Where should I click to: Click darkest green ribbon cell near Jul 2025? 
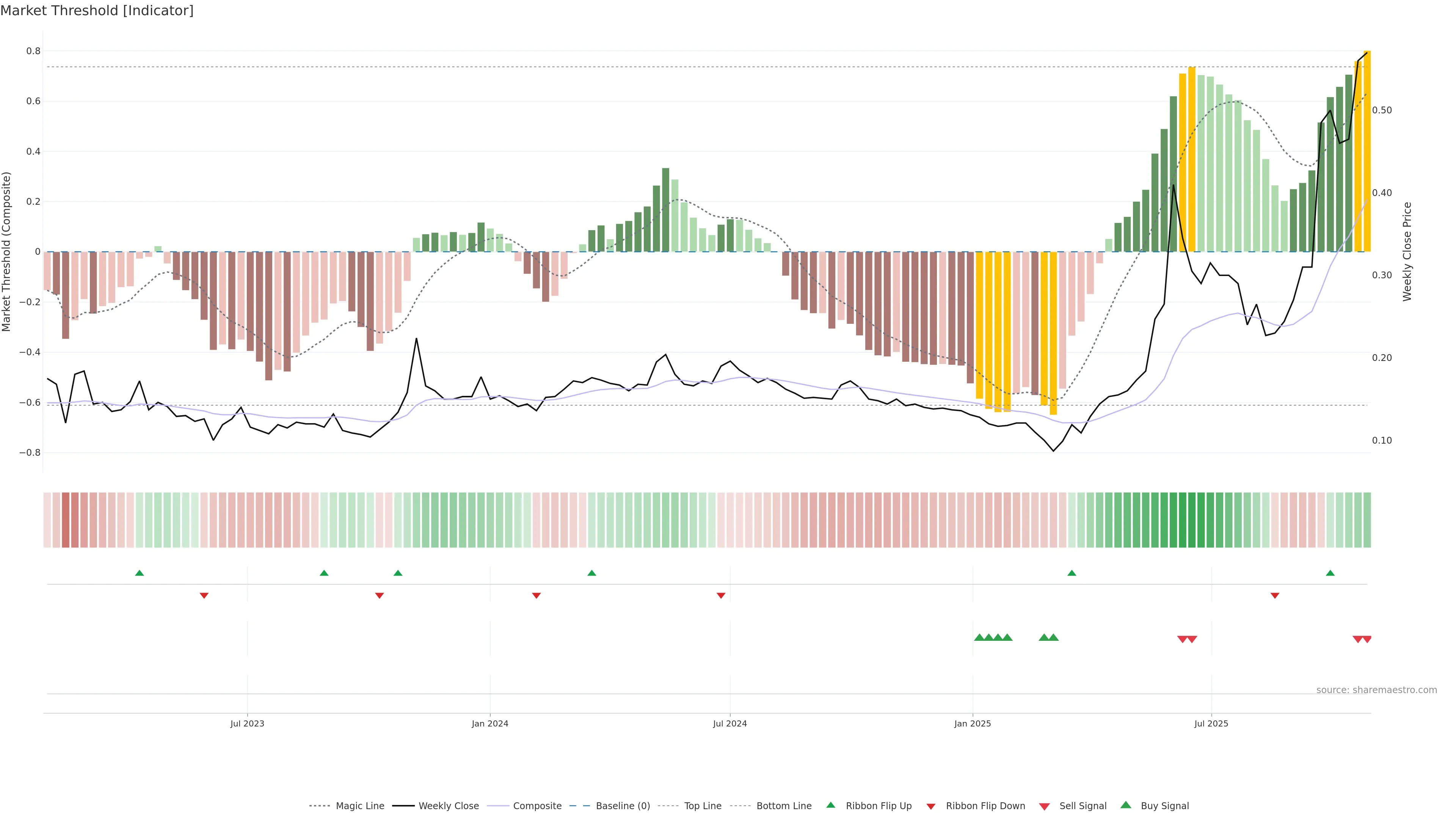[1191, 520]
